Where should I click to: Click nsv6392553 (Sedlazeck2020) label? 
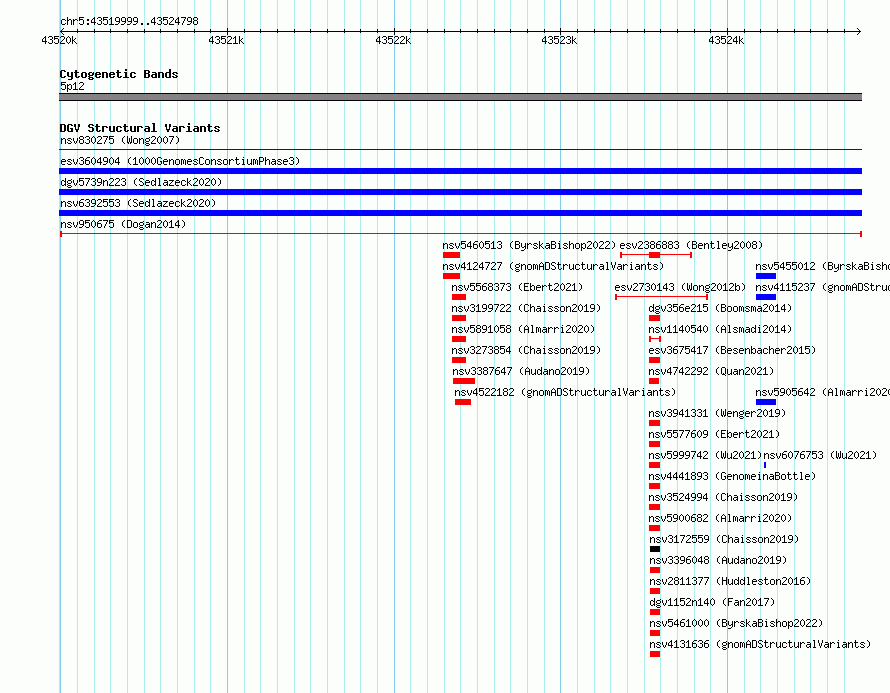pos(138,203)
